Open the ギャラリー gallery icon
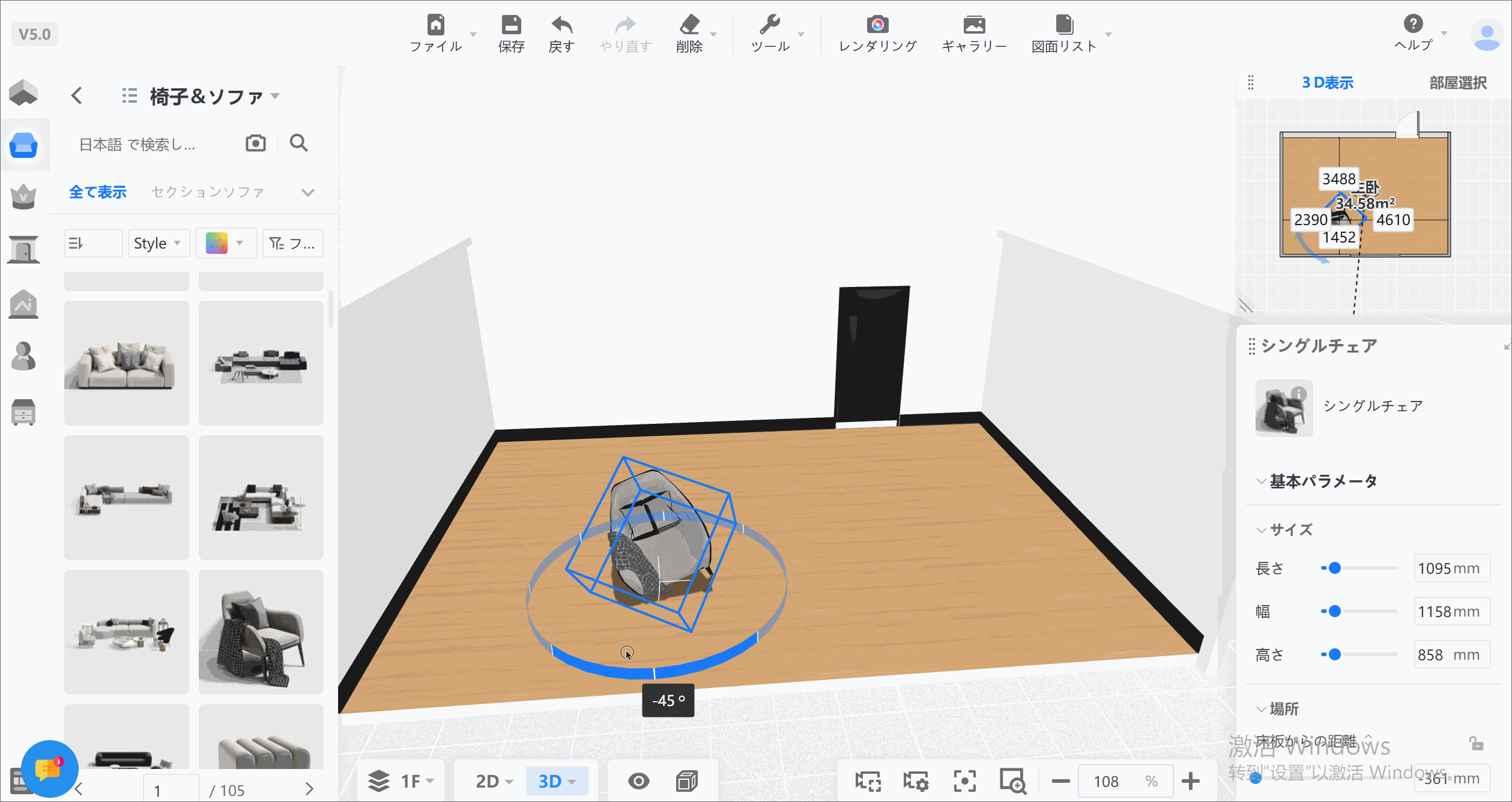Image resolution: width=1512 pixels, height=802 pixels. pos(974,25)
